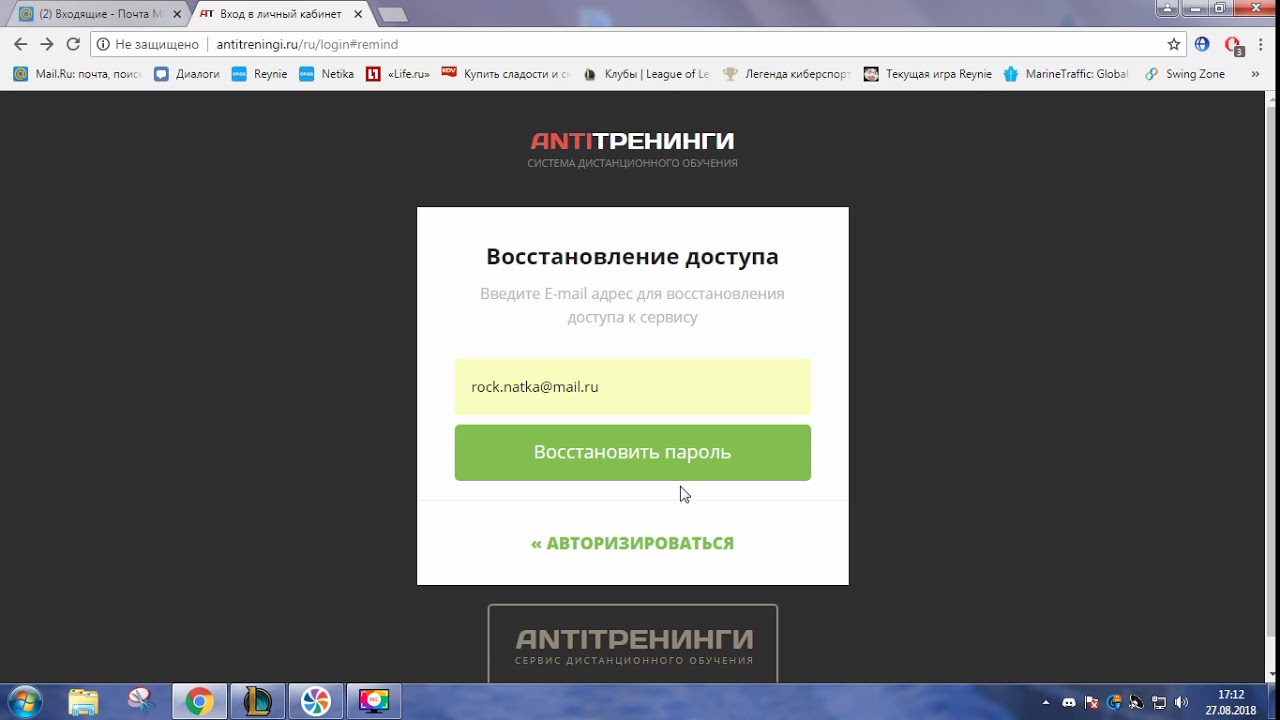Open the volume speaker tray icon

pos(1182,703)
